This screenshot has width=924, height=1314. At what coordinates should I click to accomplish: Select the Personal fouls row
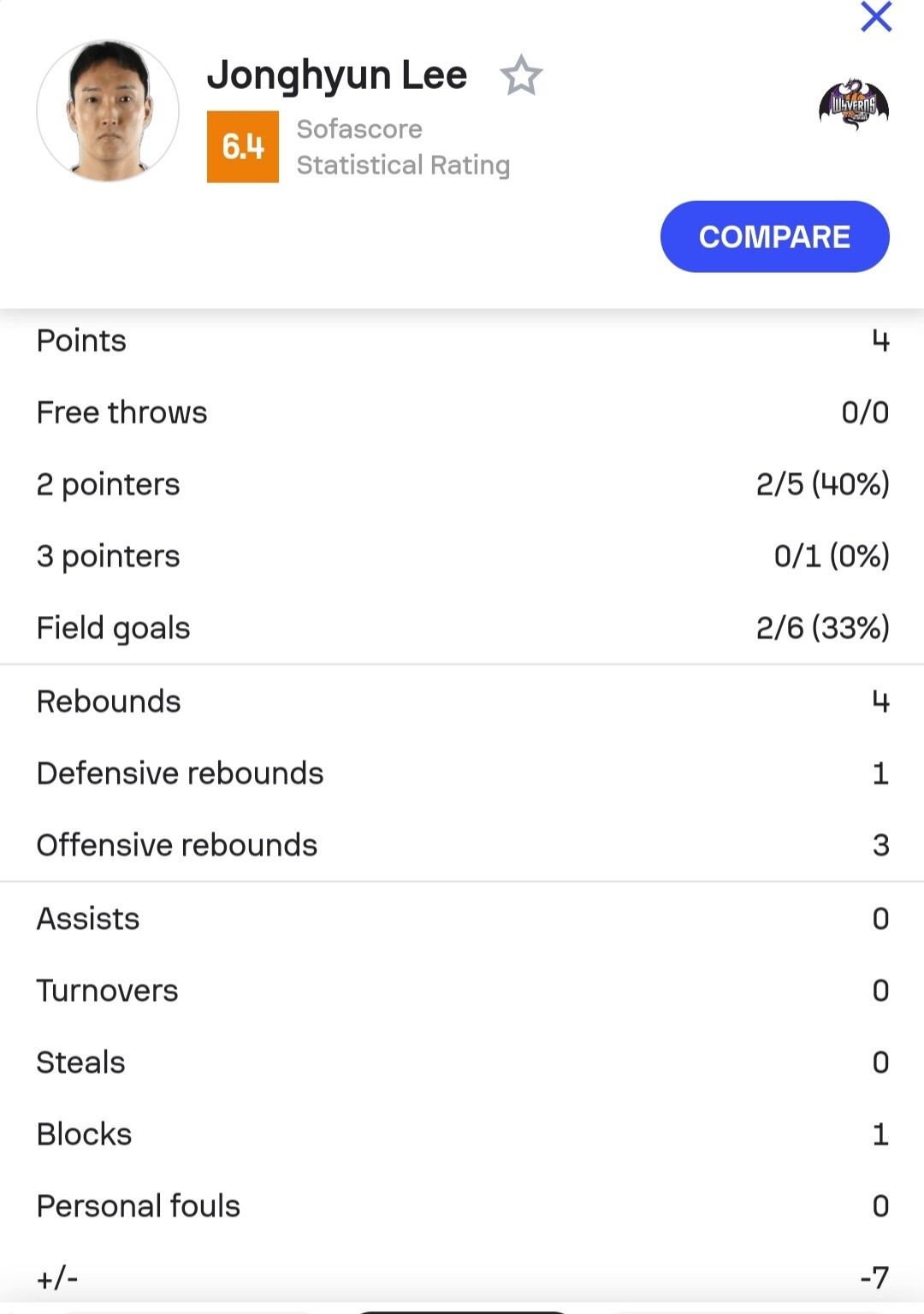(x=462, y=1206)
